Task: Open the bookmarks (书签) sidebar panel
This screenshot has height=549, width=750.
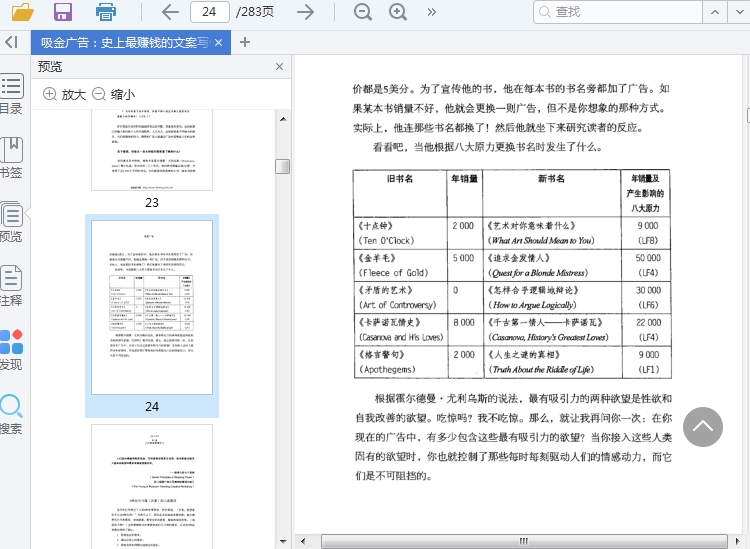Action: coord(11,158)
